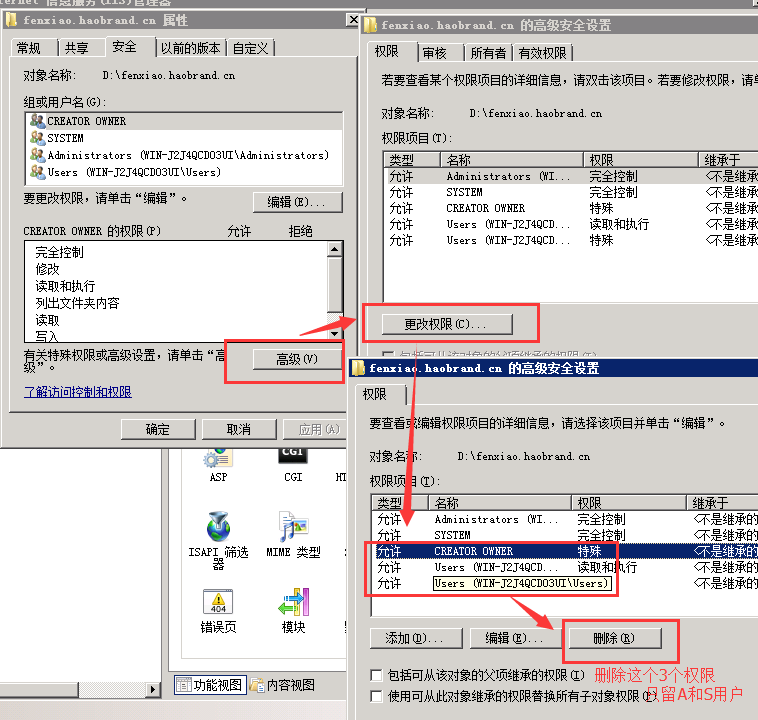Select SYSTEM in the group or user list

[184, 138]
